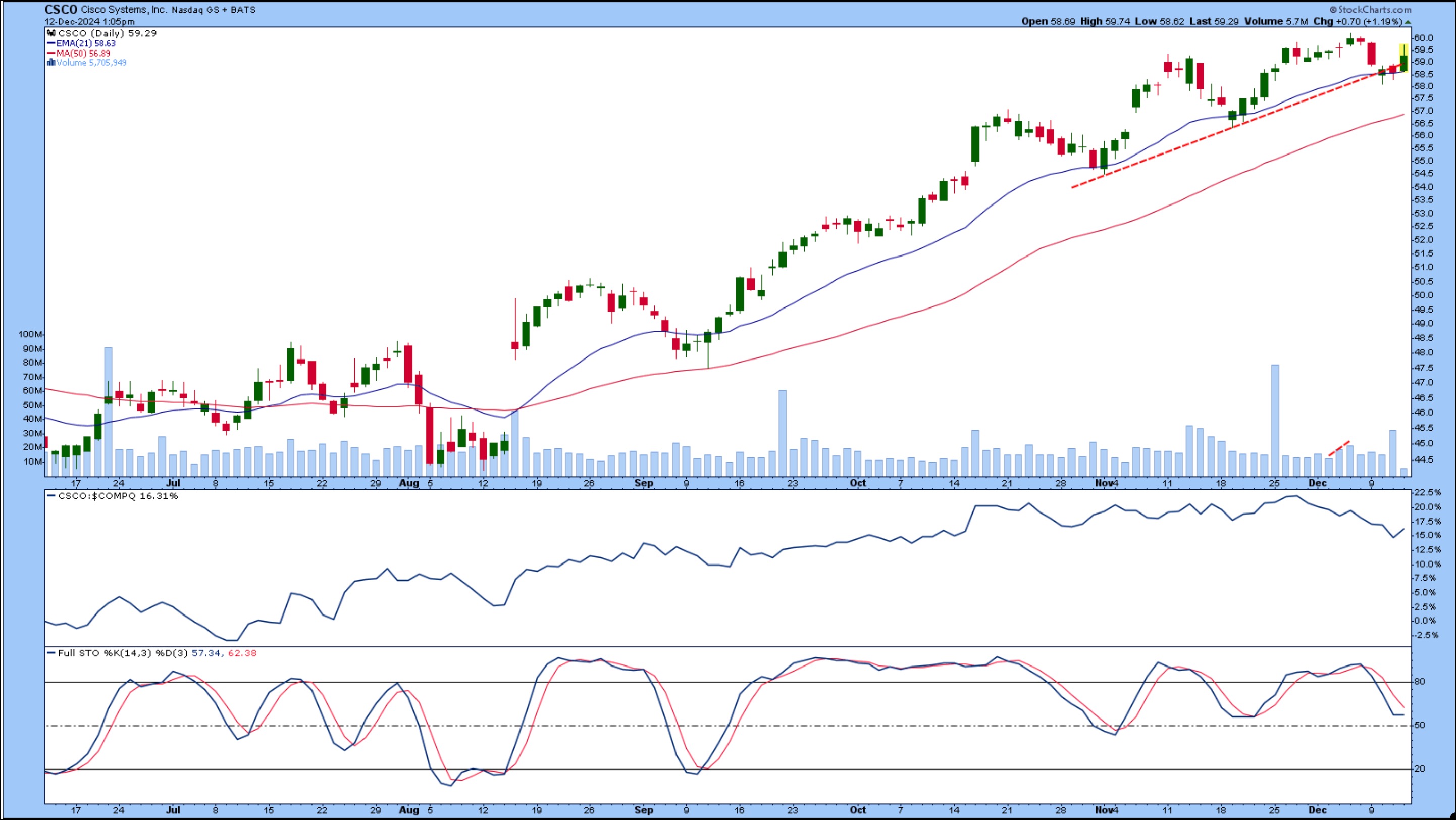Click the red line swatch before MA(50)
This screenshot has width=1456, height=820.
click(51, 53)
